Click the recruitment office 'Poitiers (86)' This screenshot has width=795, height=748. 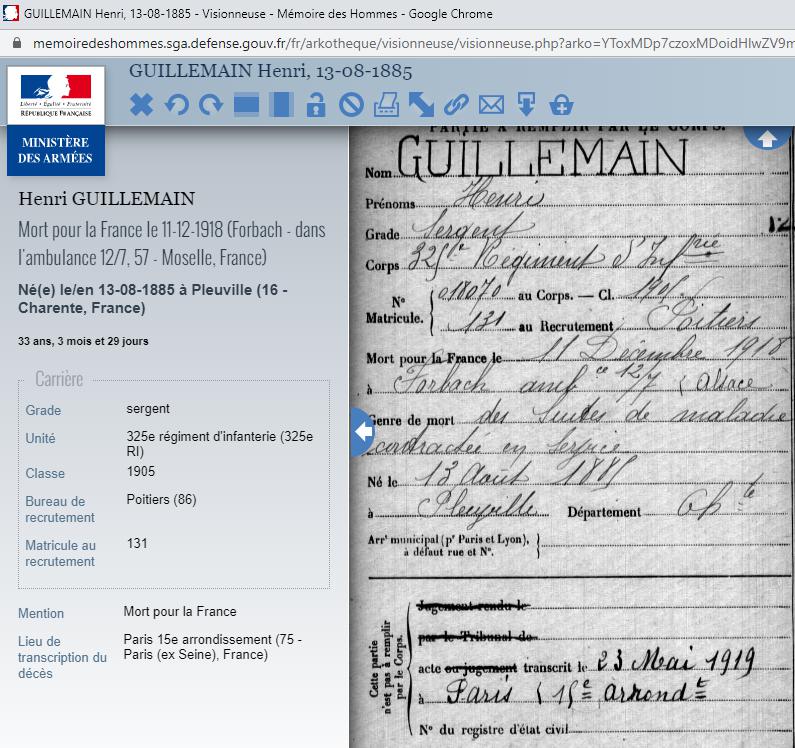pos(161,500)
